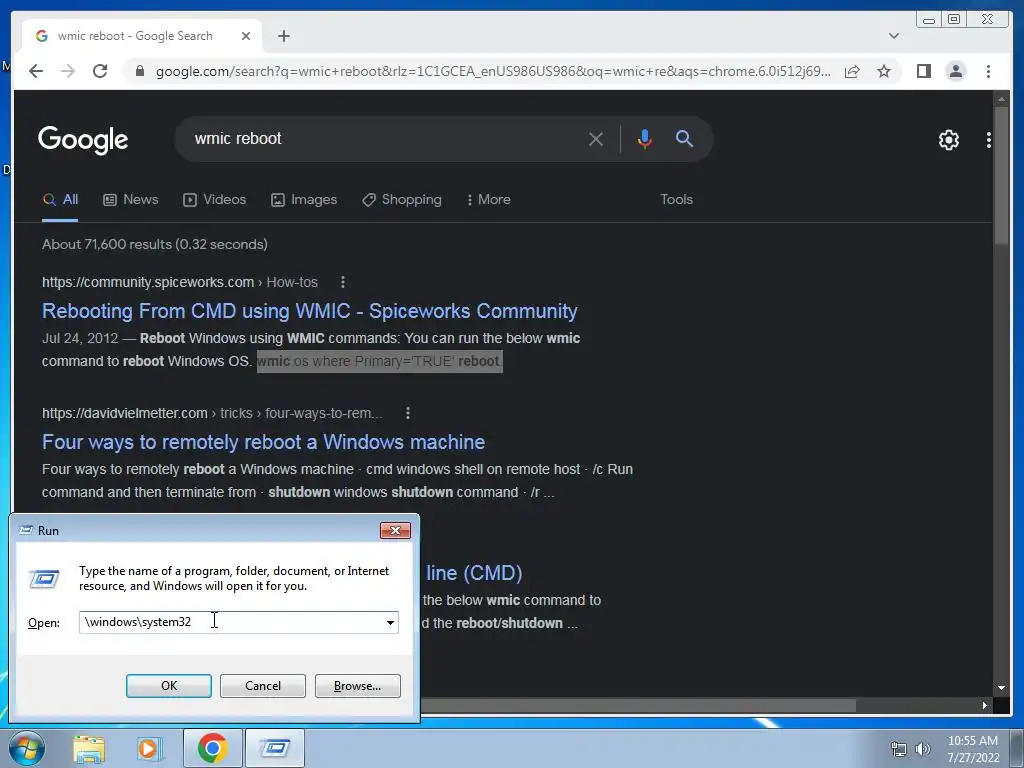Open the Windows Start menu orb

[x=27, y=748]
